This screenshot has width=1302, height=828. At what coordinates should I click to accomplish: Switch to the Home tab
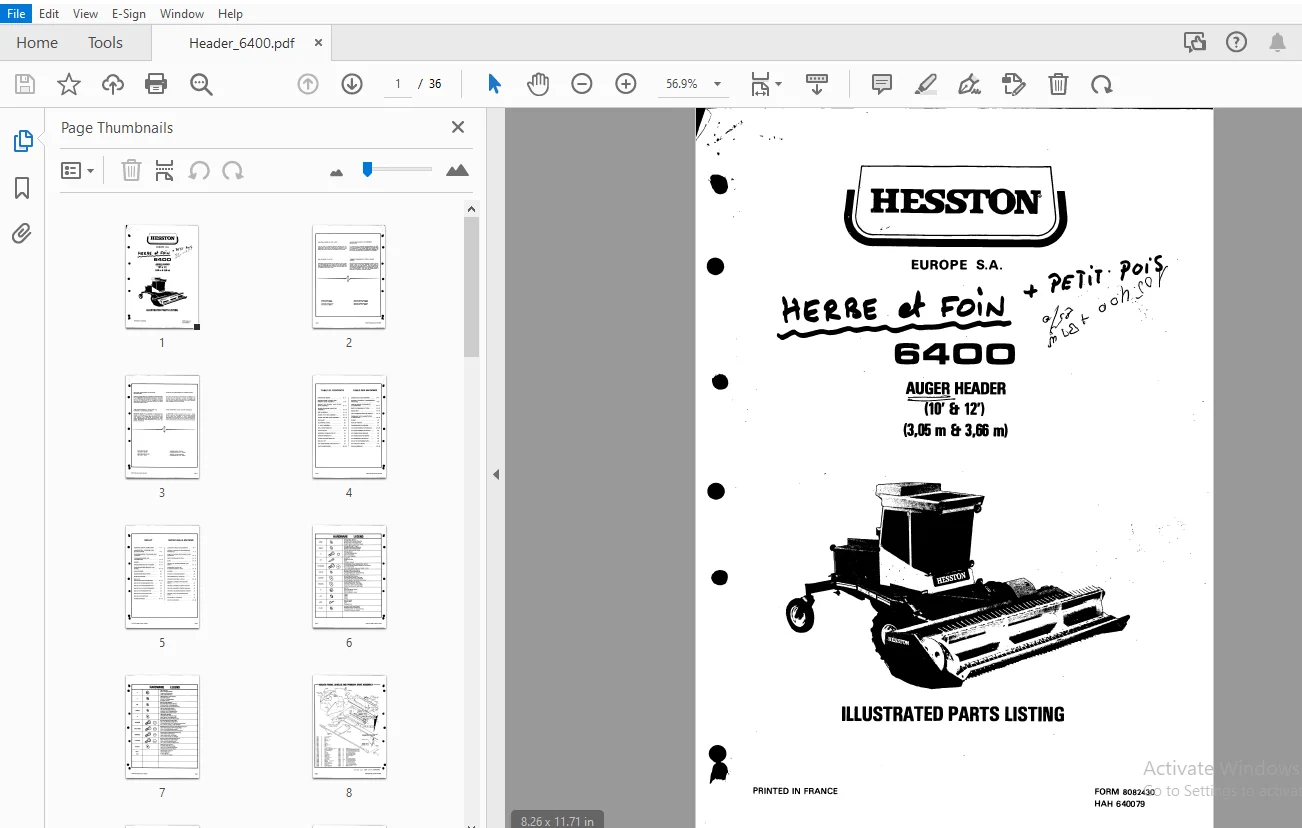coord(37,42)
